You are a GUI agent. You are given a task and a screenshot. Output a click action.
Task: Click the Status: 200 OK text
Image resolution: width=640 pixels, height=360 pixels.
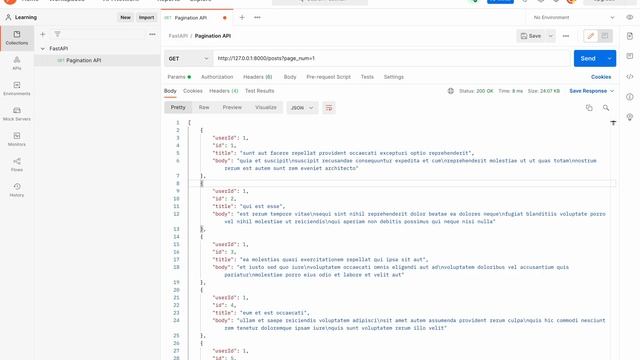(476, 91)
